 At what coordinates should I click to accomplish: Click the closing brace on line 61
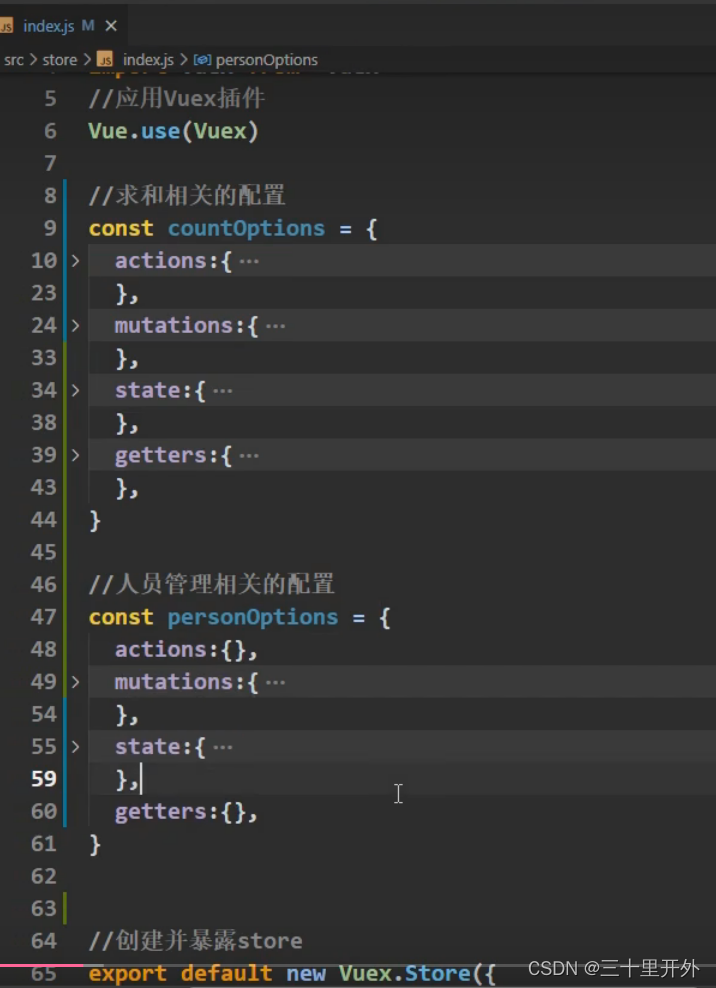point(95,844)
